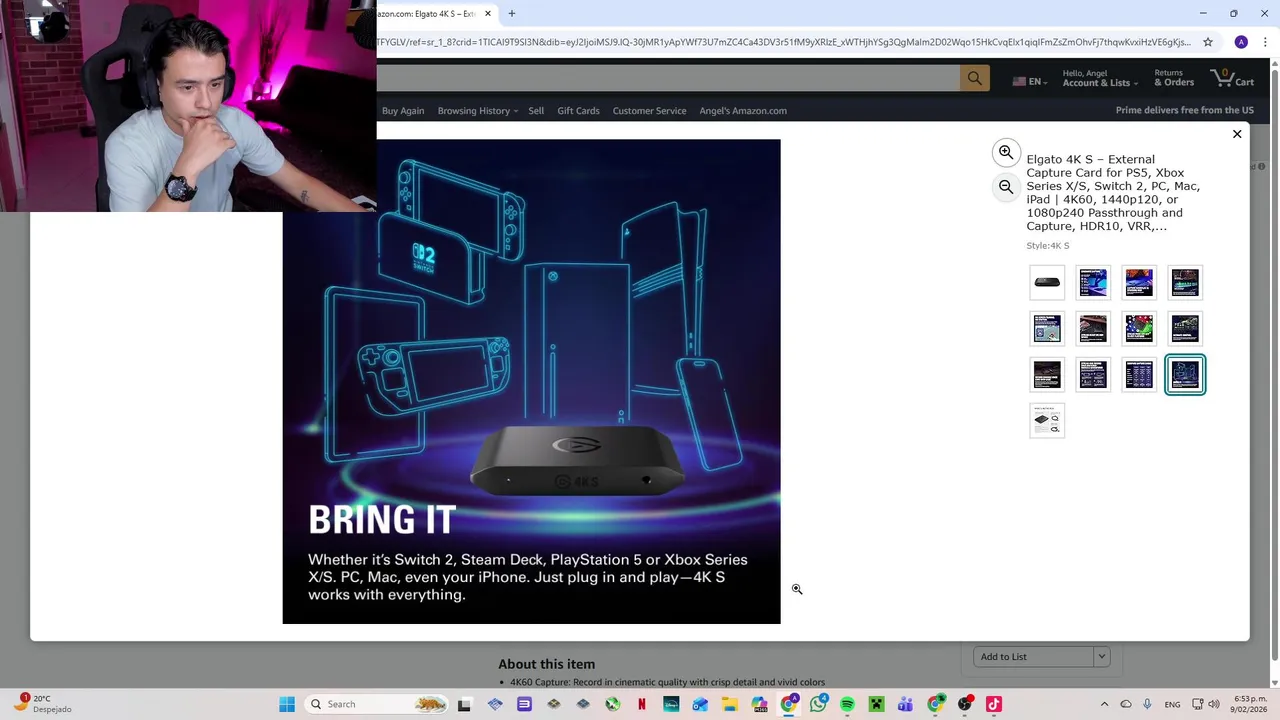Click Prime delivers free from the US
The width and height of the screenshot is (1280, 720).
coord(1184,111)
